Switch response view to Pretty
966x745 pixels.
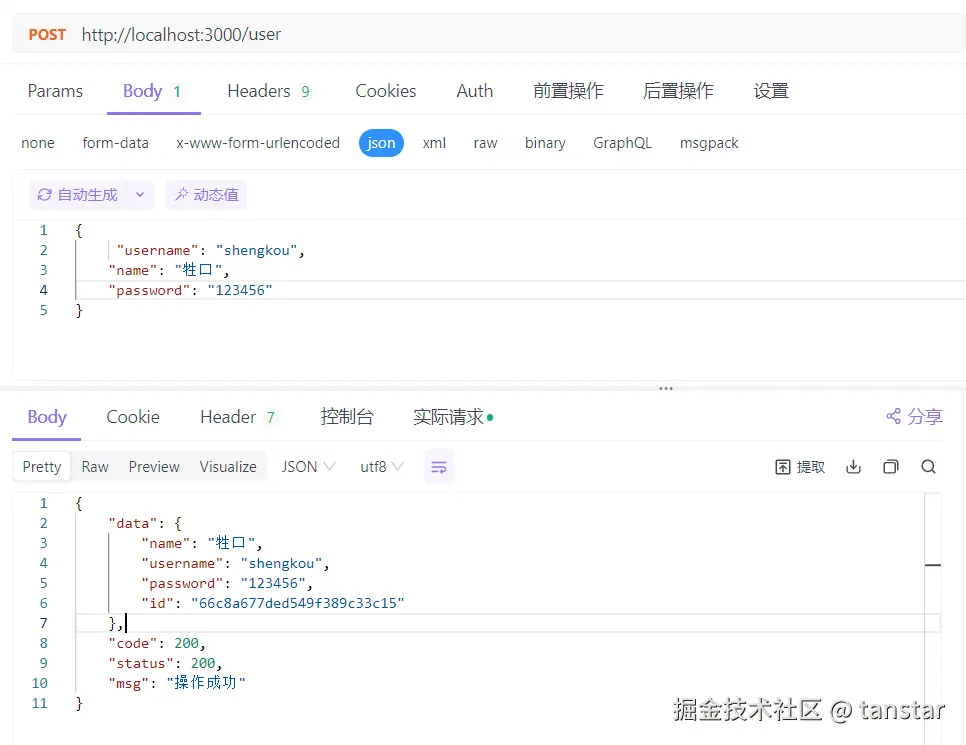[42, 467]
